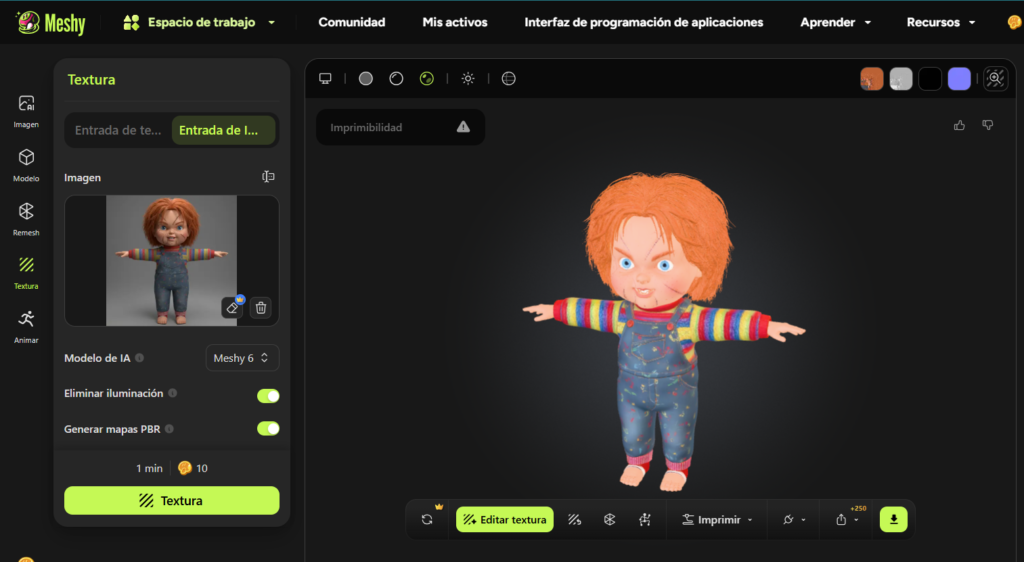Click the monitor display icon in viewport toolbar

click(325, 78)
